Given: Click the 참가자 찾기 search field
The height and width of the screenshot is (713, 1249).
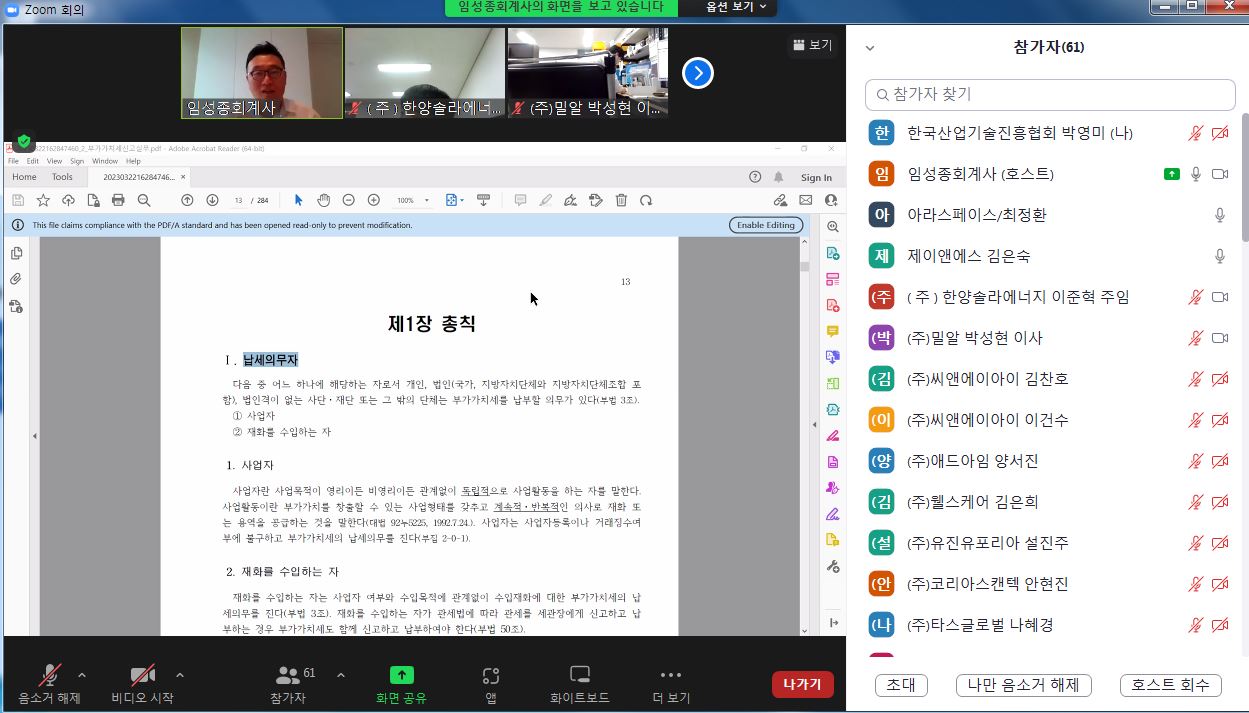Looking at the screenshot, I should point(1050,94).
